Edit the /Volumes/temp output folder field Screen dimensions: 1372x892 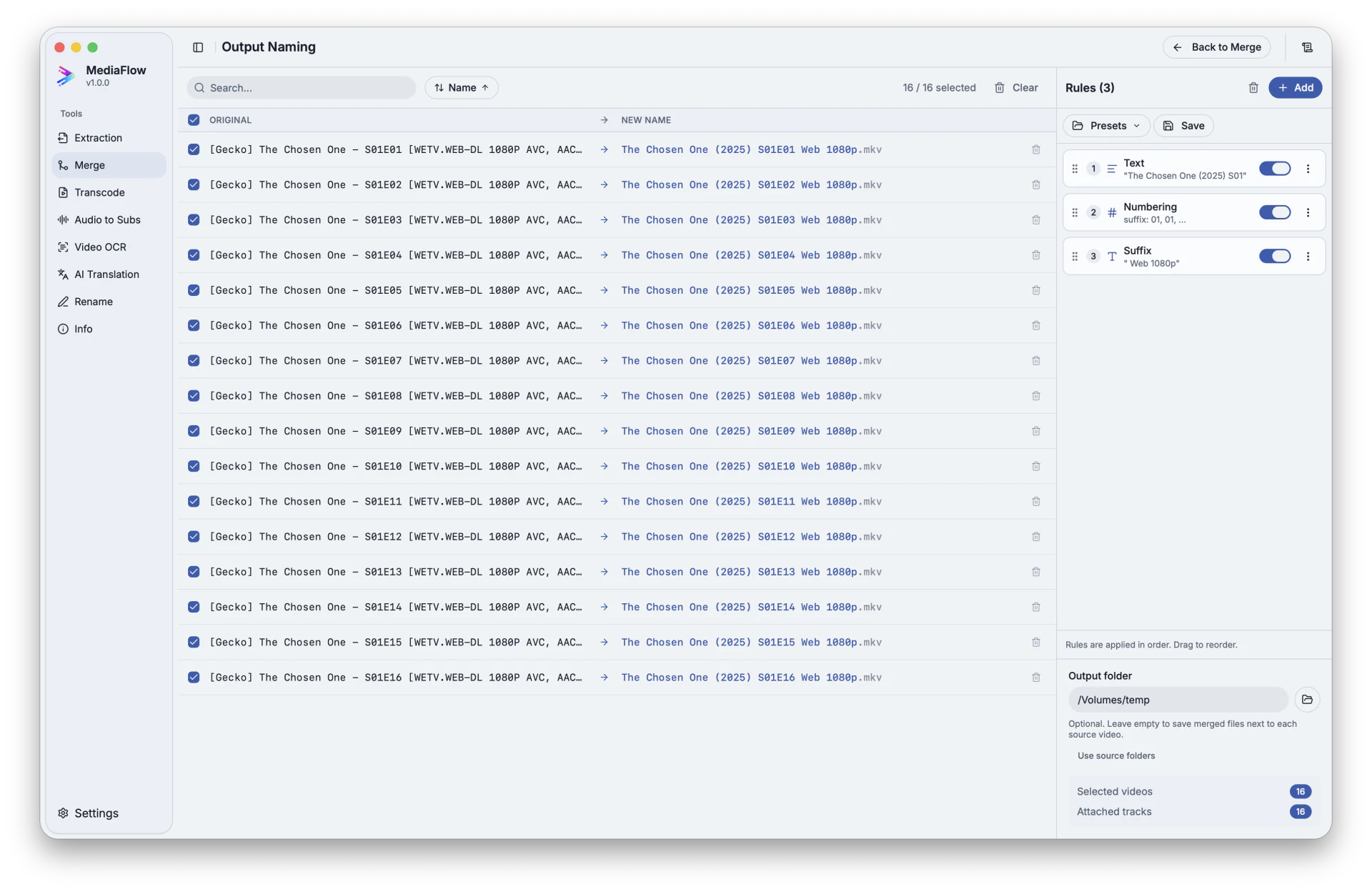[x=1178, y=700]
